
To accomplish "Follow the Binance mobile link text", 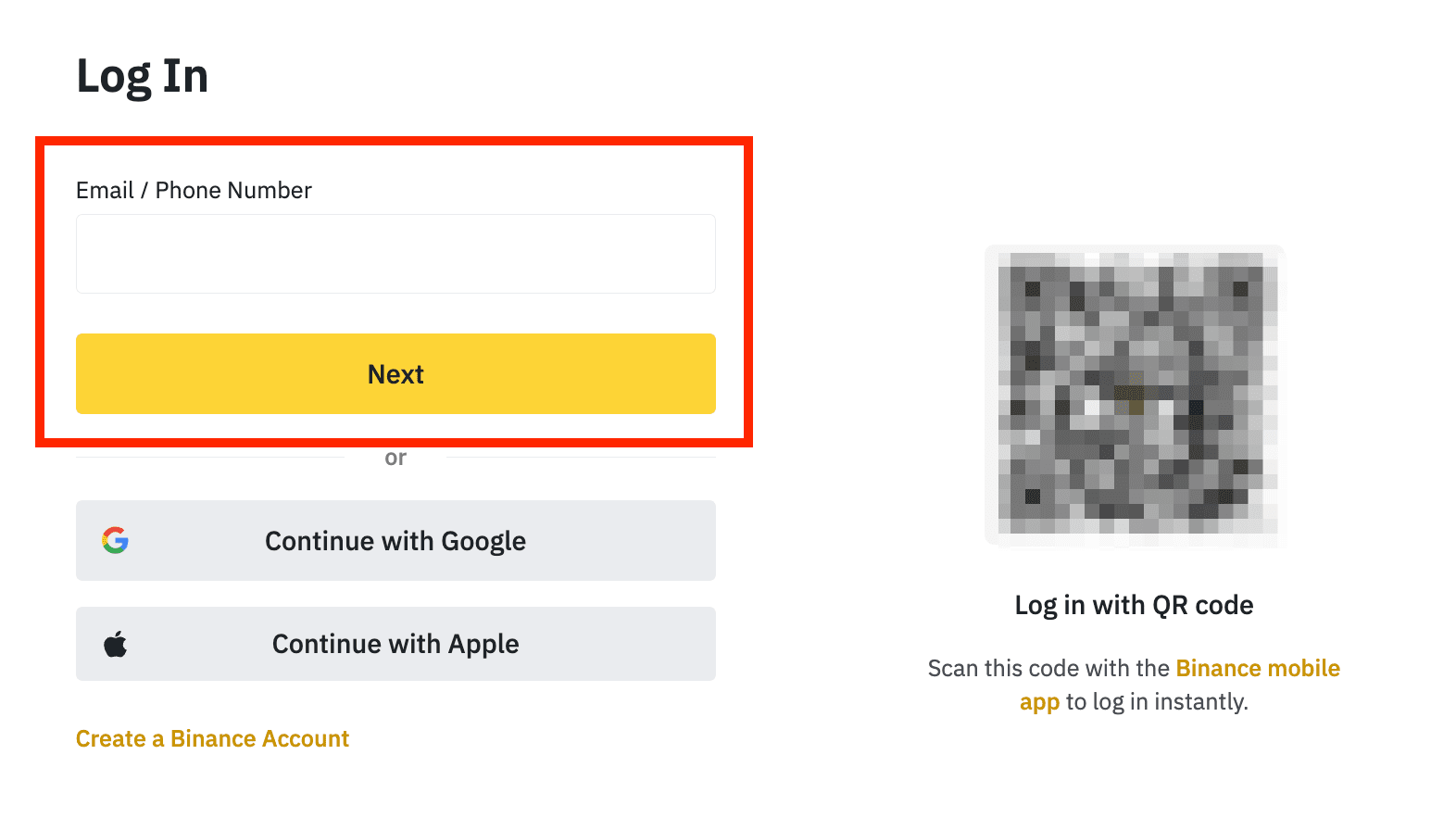I will pyautogui.click(x=1258, y=668).
